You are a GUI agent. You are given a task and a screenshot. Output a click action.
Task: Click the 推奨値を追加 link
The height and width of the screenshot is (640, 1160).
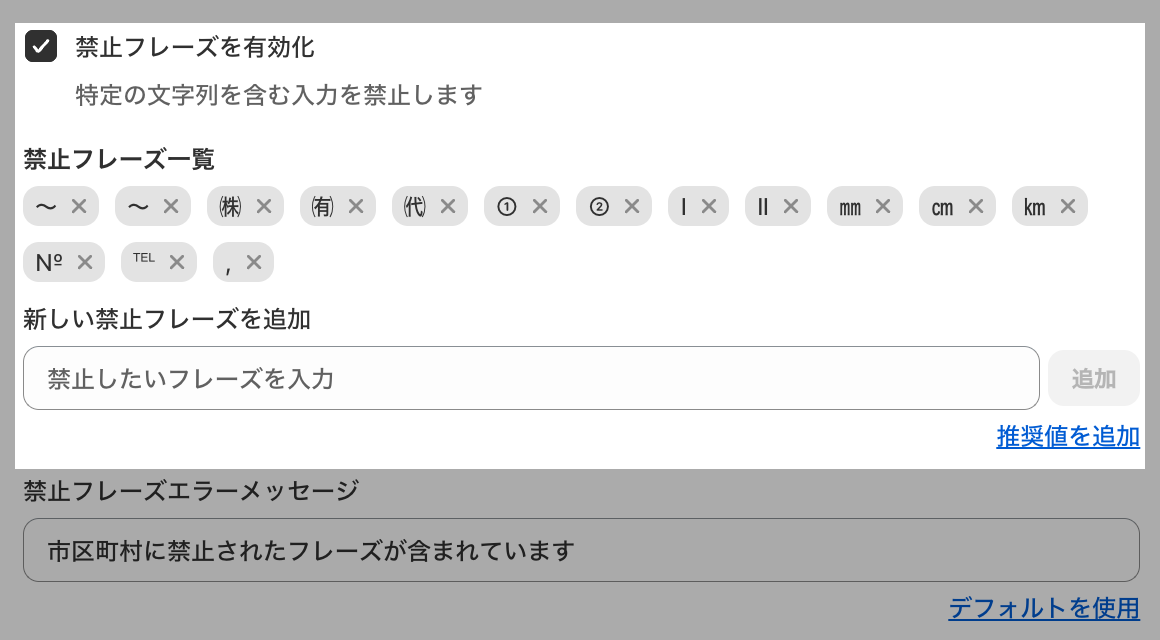coord(1068,436)
